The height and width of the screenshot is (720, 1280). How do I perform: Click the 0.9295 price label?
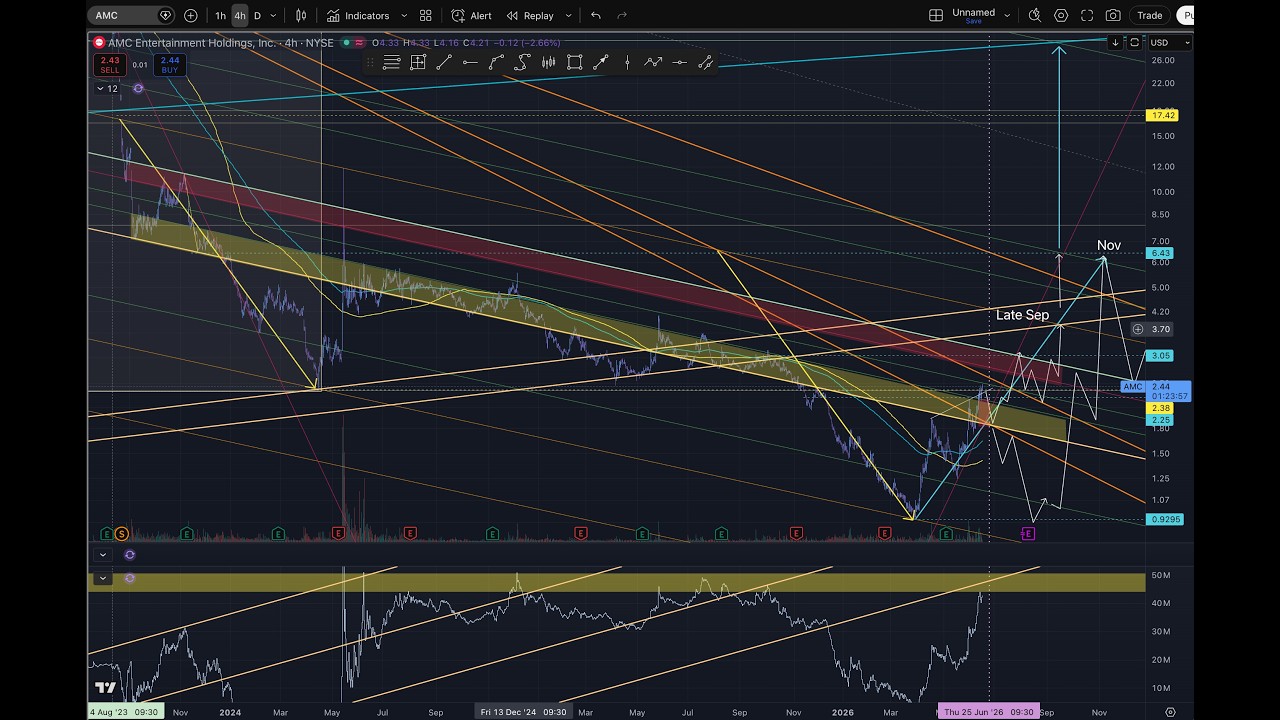coord(1166,520)
